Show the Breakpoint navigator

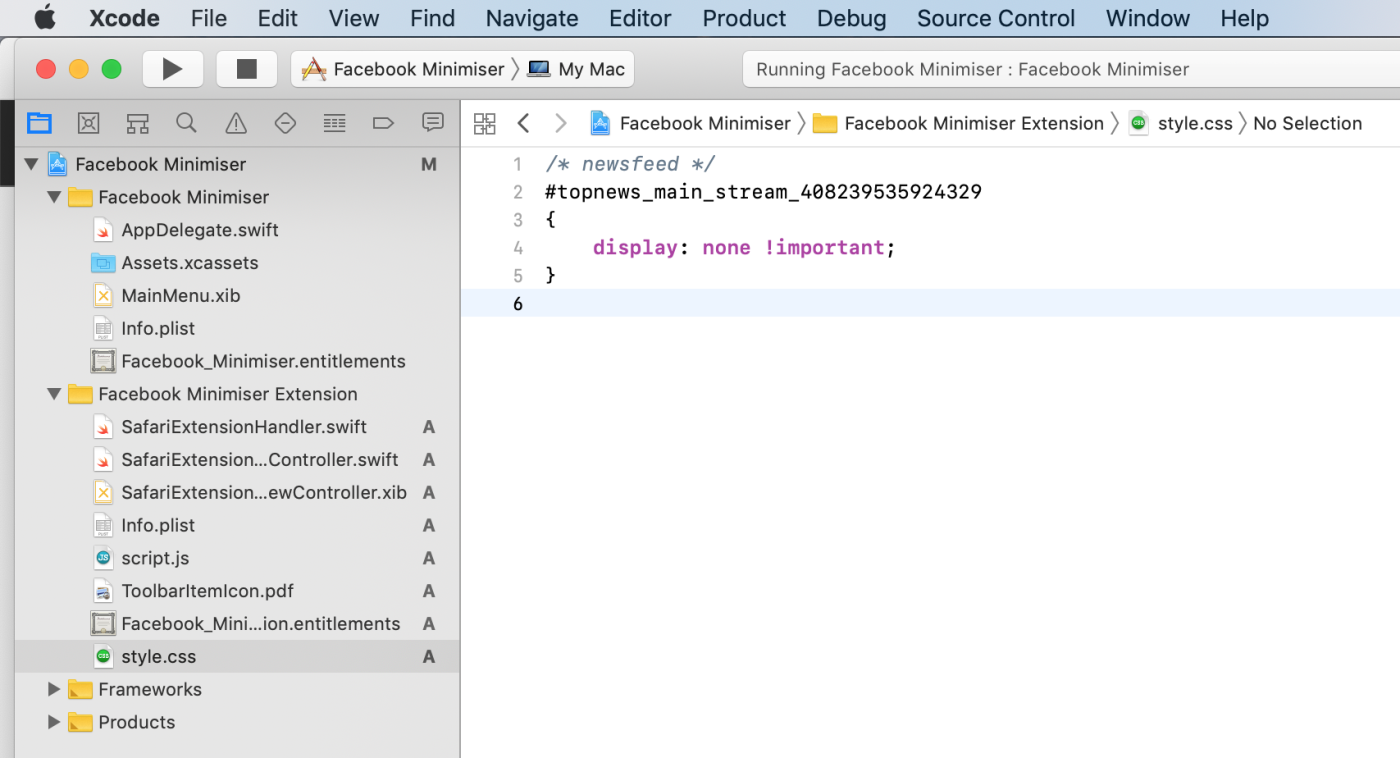coord(383,123)
